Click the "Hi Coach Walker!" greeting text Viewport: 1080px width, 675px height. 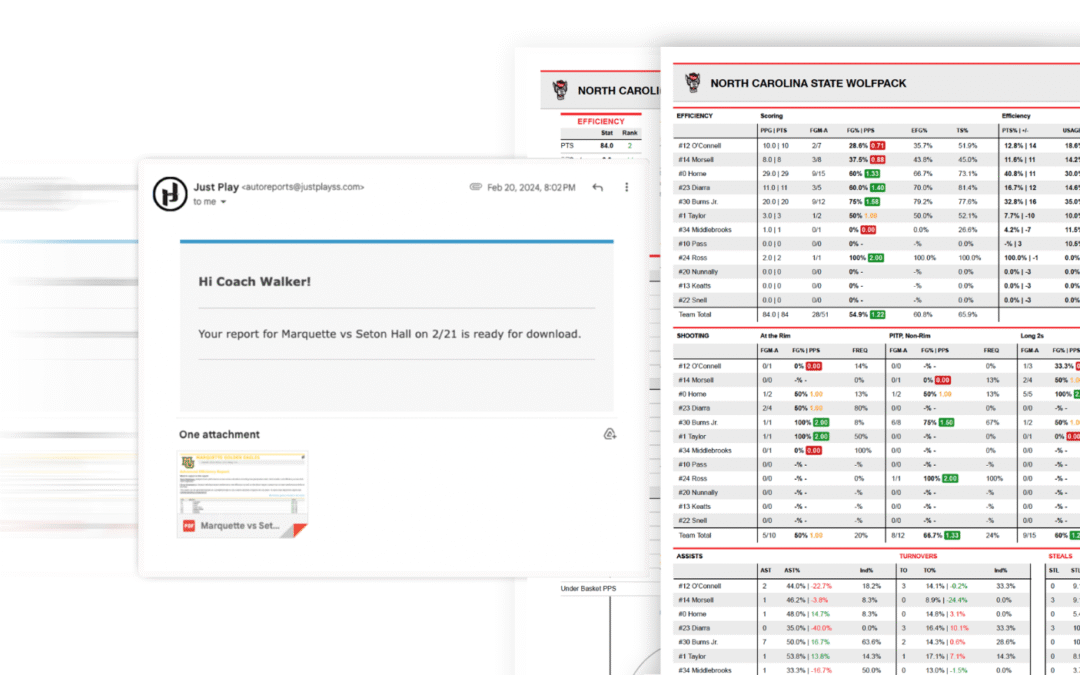[x=254, y=282]
